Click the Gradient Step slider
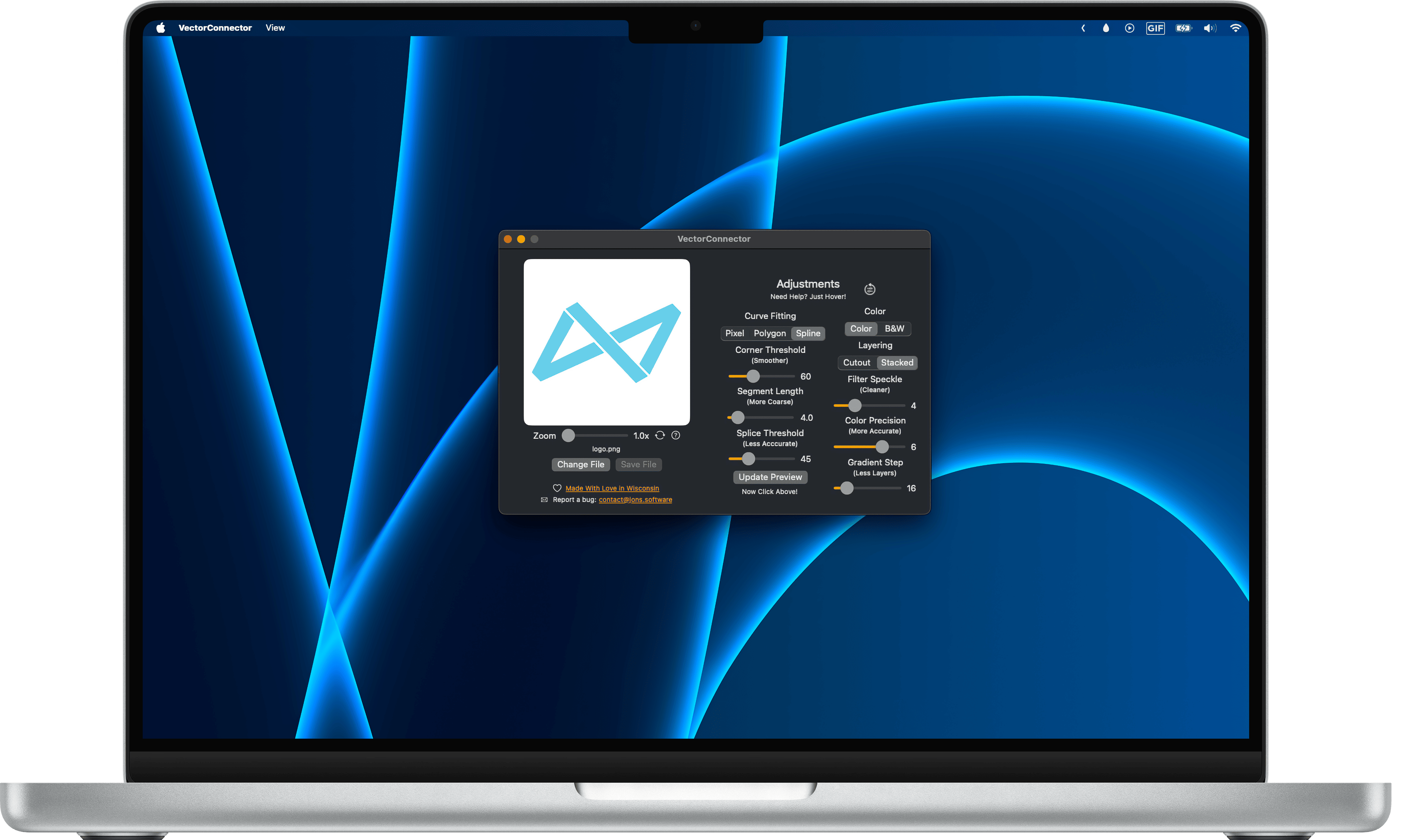Screen dimensions: 1420x840 tap(868, 488)
